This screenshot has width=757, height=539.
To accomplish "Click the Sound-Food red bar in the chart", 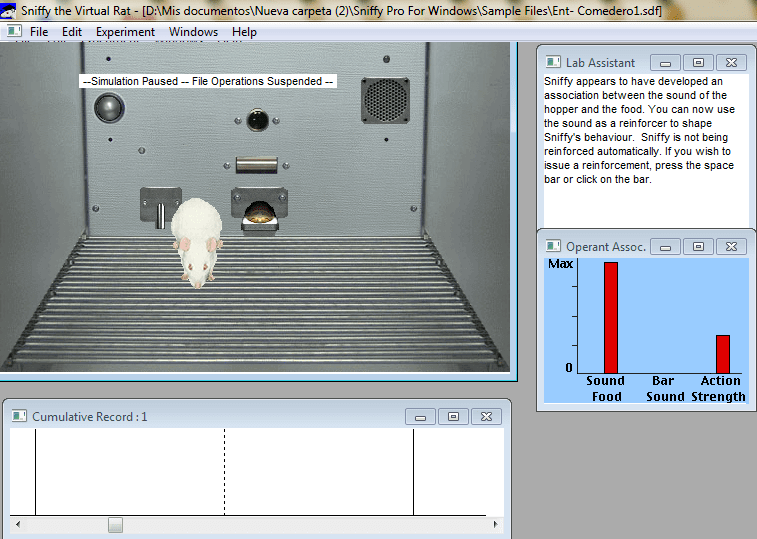I will coord(611,317).
